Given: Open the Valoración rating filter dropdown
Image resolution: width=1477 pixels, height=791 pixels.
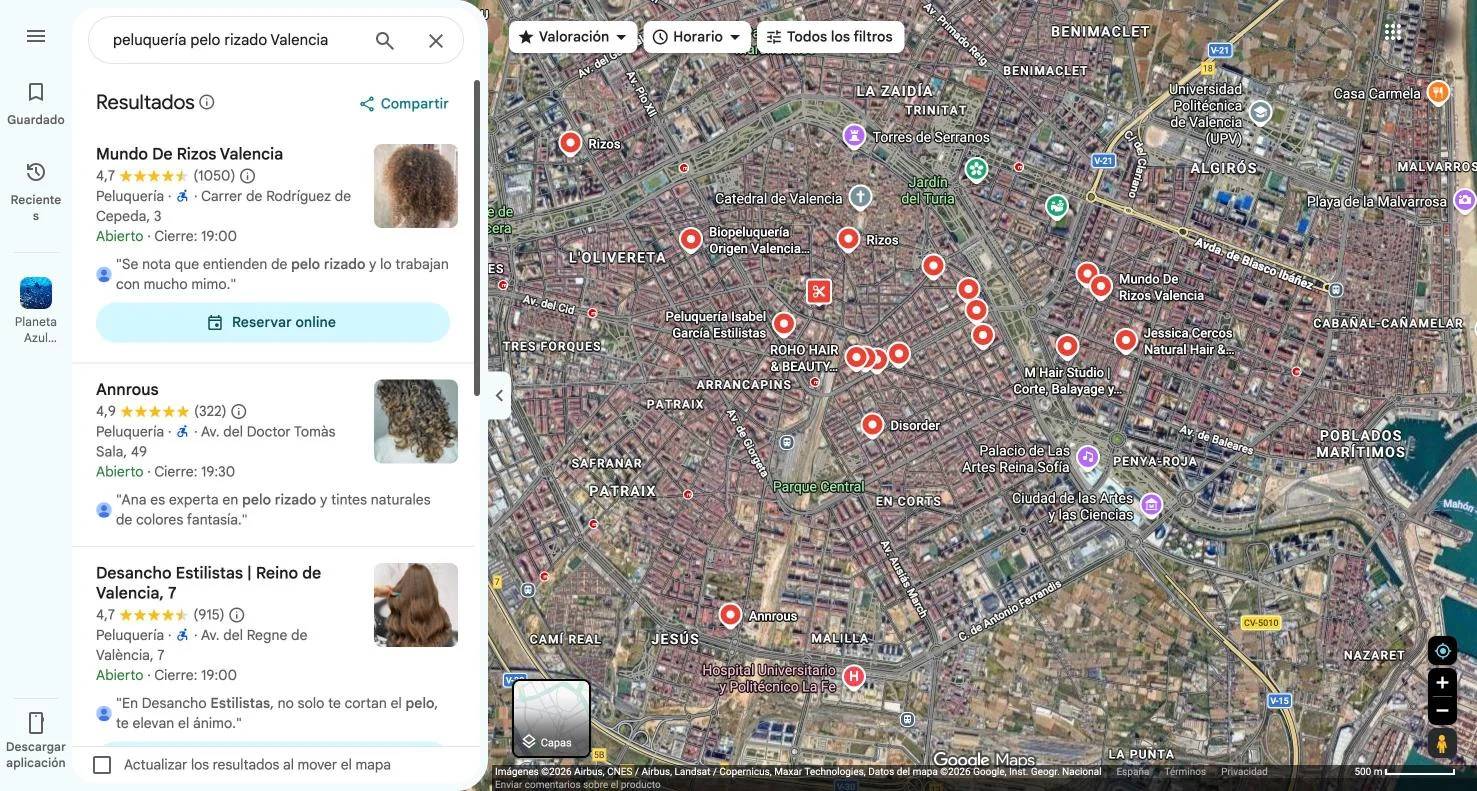Looking at the screenshot, I should (x=573, y=37).
